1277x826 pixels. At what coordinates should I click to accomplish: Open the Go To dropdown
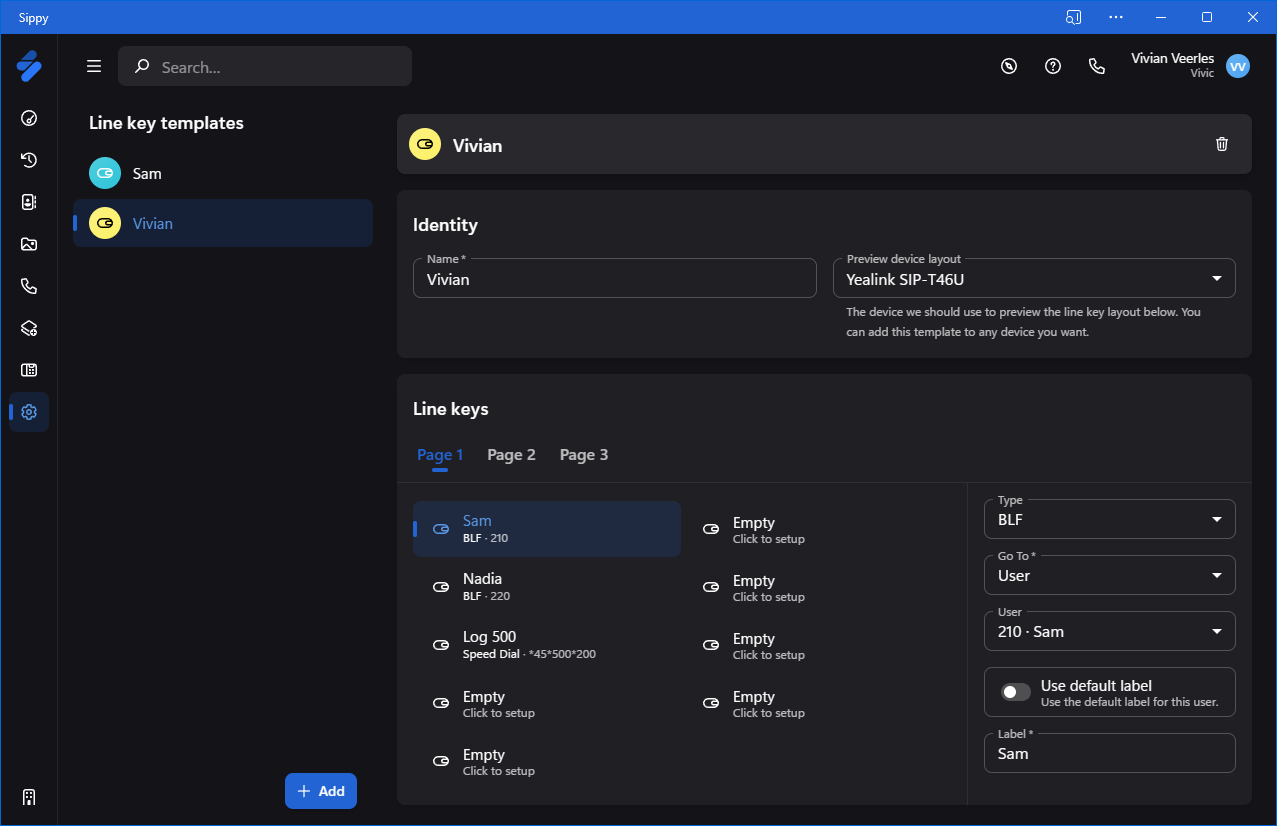click(1109, 576)
